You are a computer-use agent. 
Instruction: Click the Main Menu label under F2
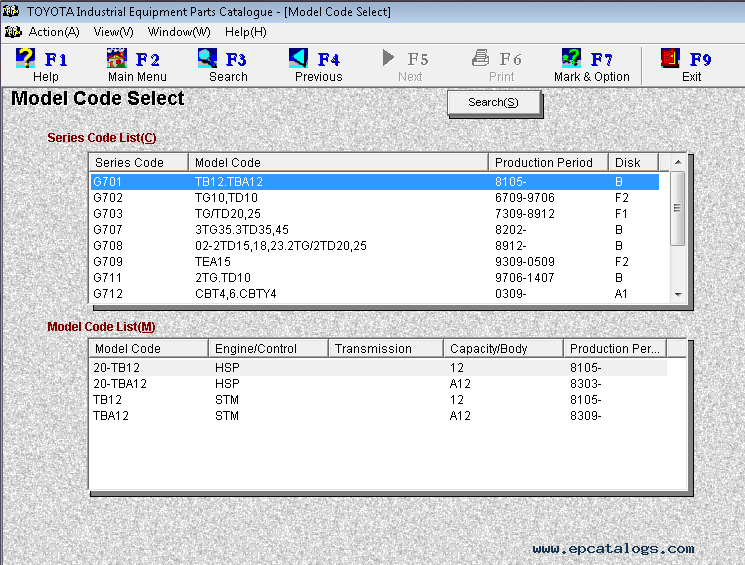pyautogui.click(x=137, y=77)
